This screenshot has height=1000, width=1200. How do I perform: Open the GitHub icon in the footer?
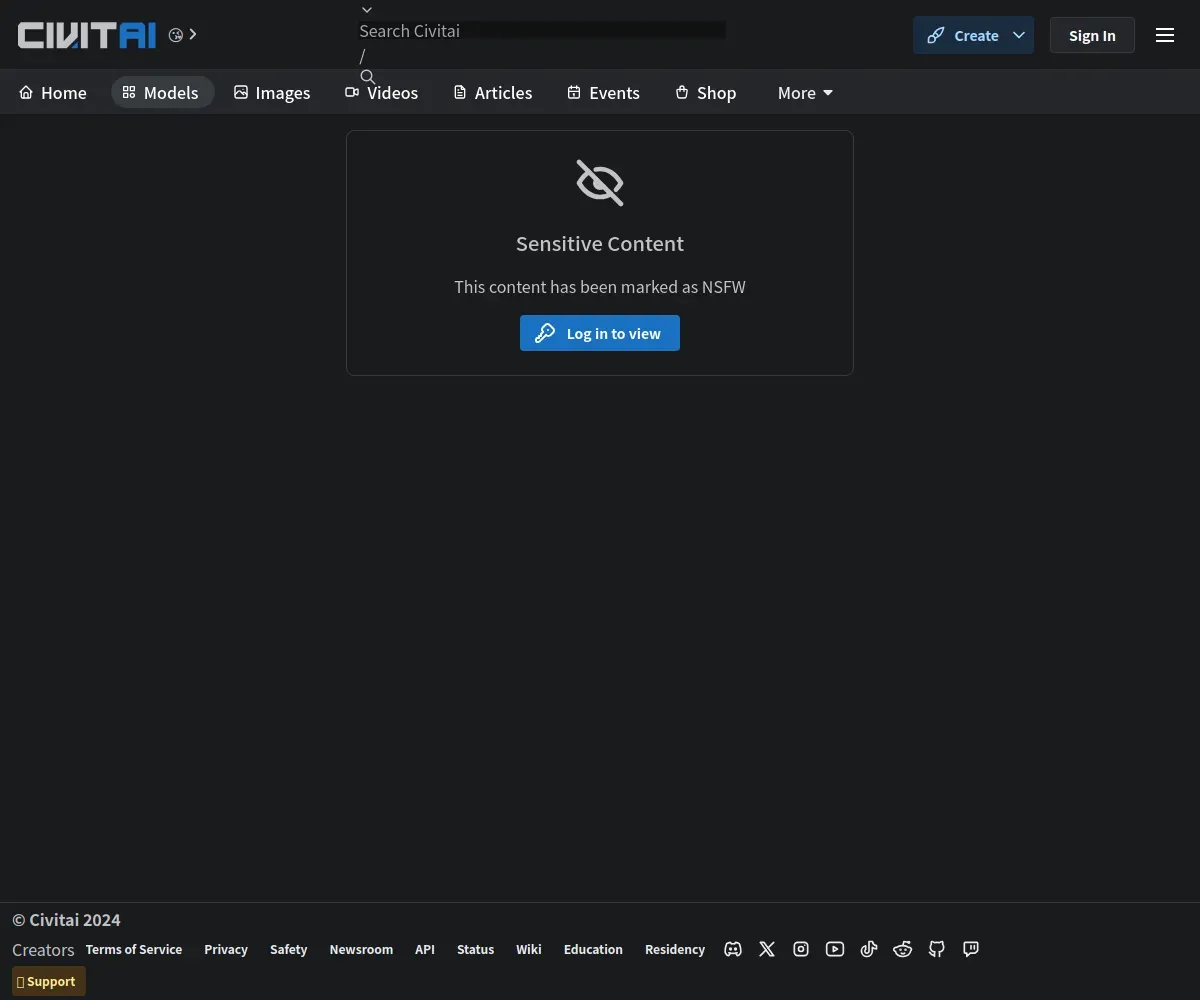(937, 949)
